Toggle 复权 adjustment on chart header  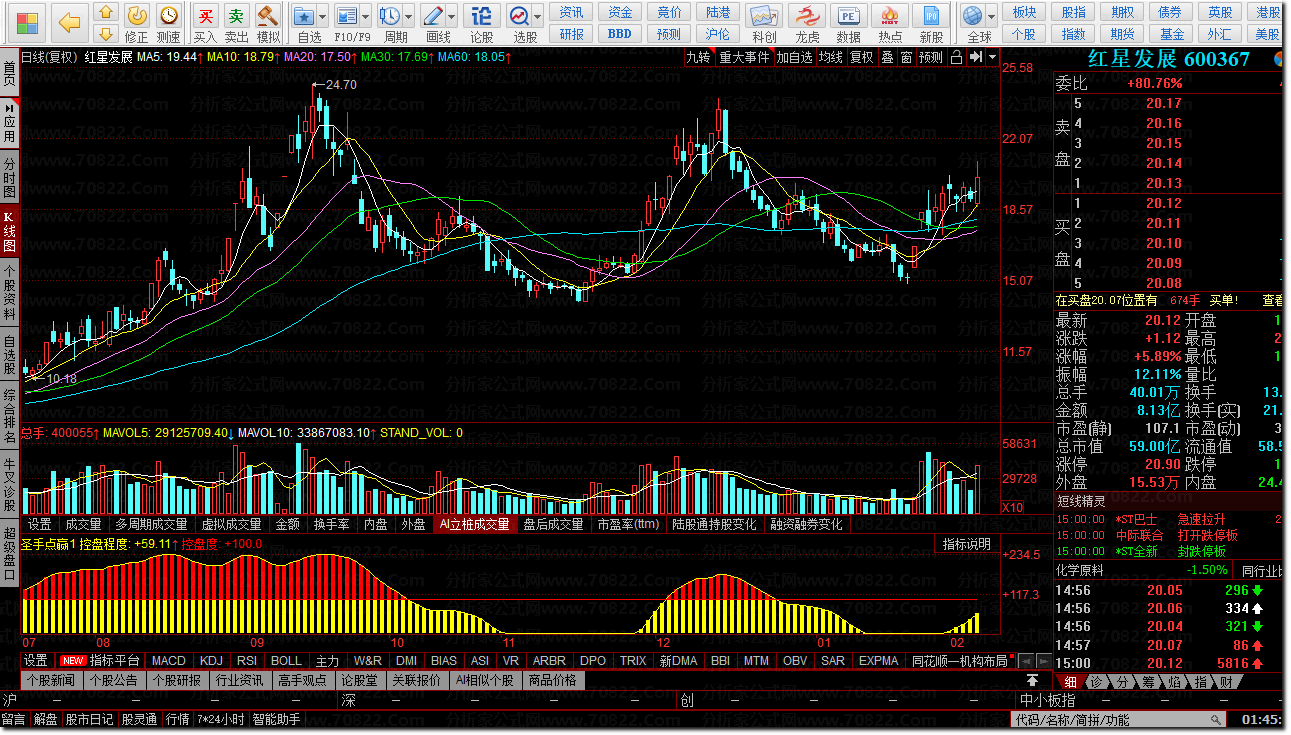tap(861, 57)
